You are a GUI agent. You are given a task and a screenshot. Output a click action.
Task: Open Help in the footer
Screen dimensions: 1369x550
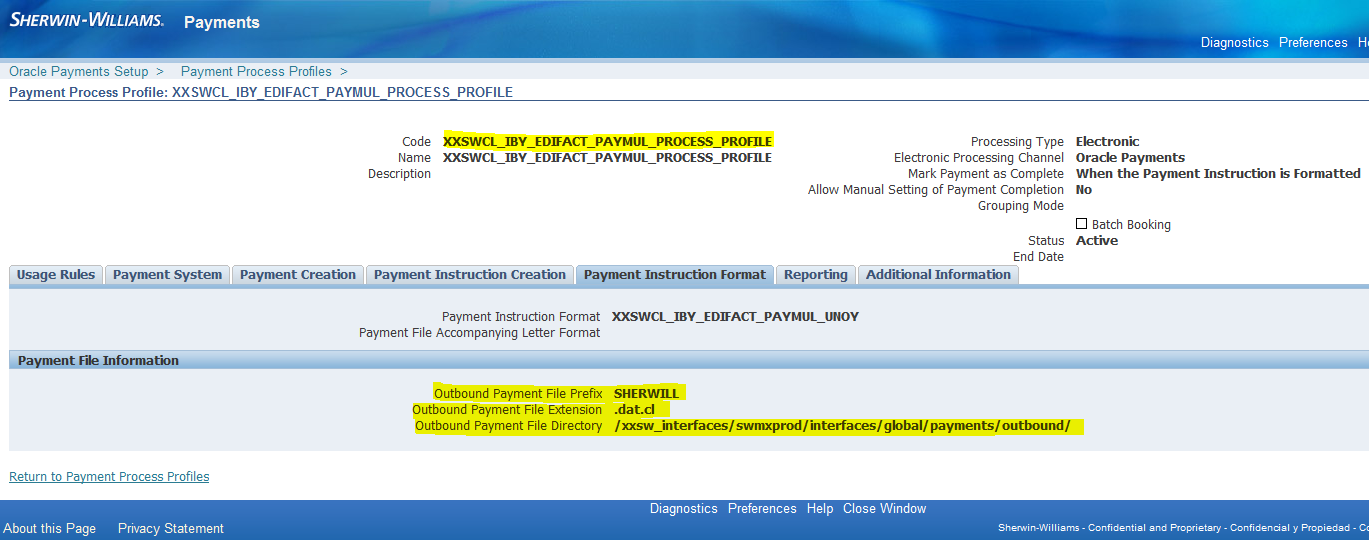[x=820, y=509]
